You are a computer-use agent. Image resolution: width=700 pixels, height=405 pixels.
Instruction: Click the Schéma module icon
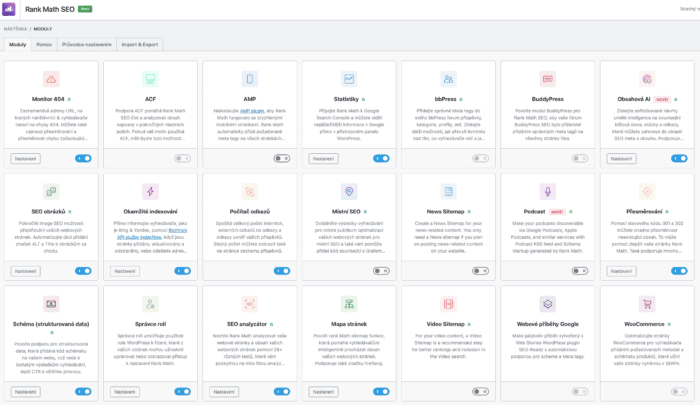(x=50, y=303)
